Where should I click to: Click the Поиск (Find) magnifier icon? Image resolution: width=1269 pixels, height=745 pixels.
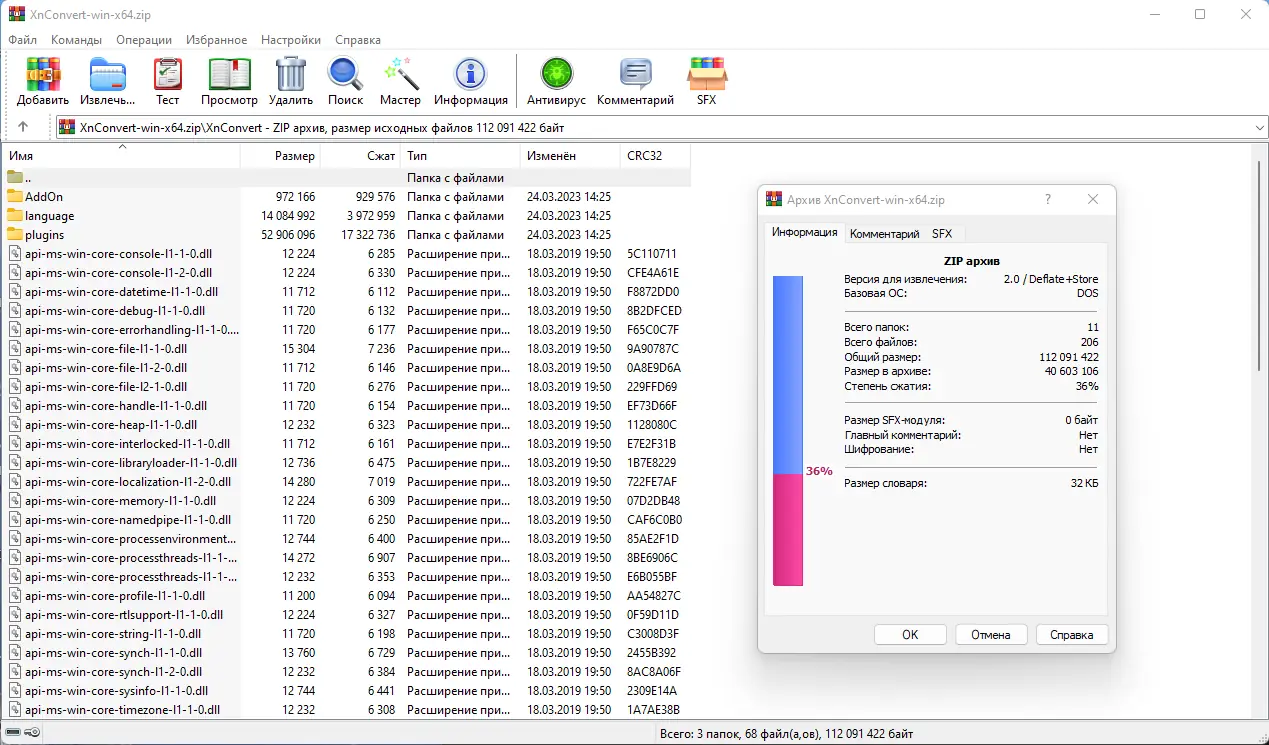pyautogui.click(x=345, y=74)
